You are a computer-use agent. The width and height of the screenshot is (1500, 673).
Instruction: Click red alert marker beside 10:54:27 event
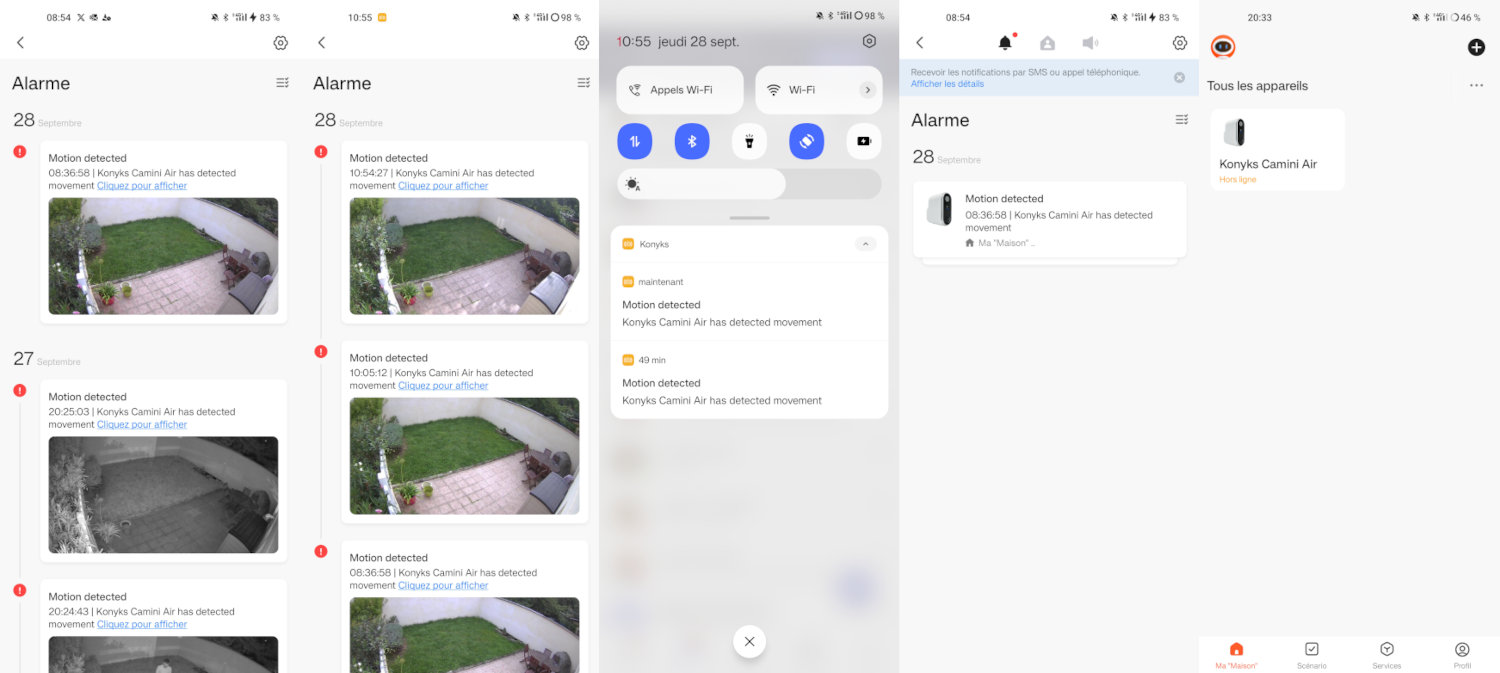pyautogui.click(x=321, y=151)
